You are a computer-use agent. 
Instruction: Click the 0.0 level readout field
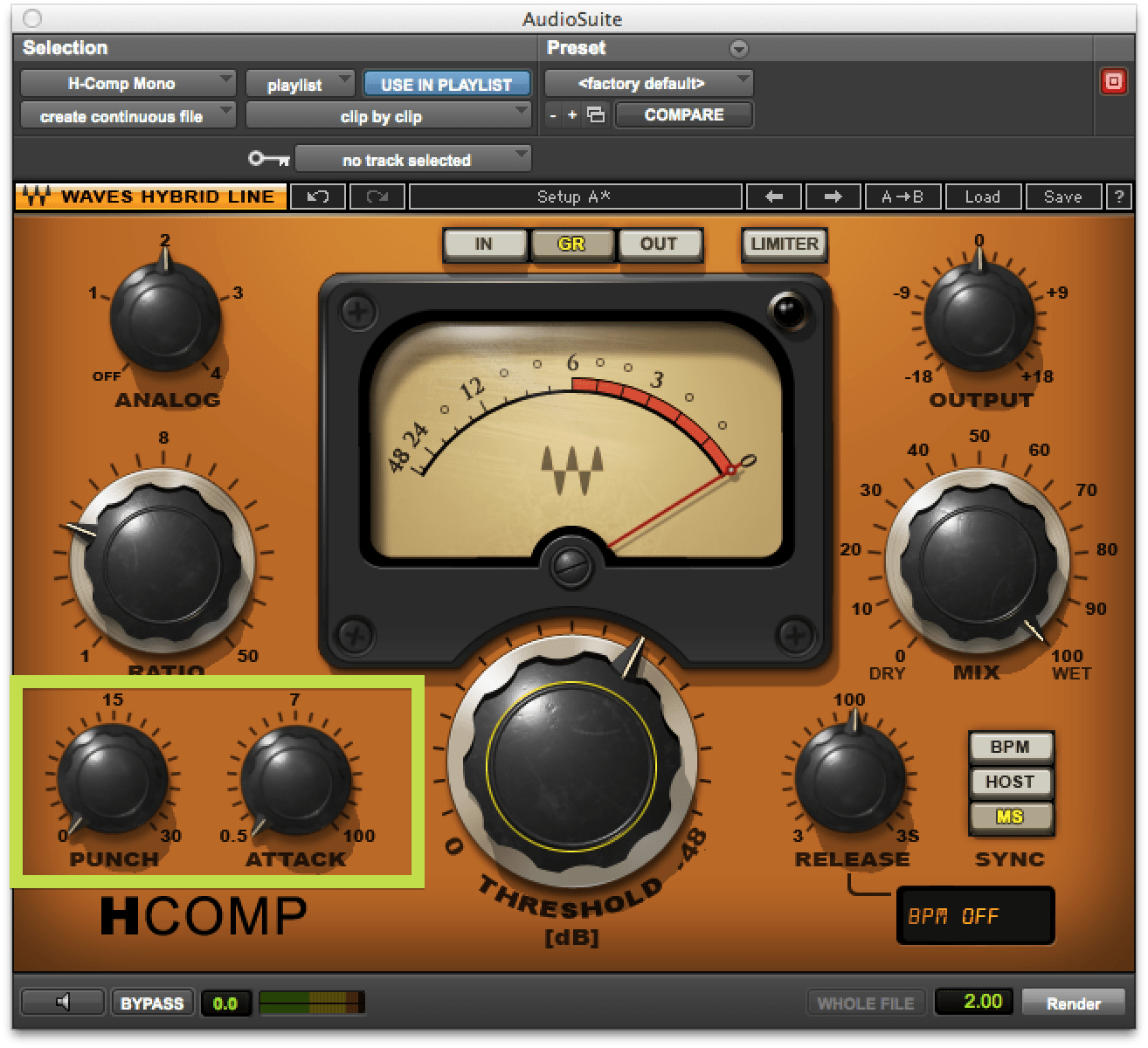point(225,1003)
